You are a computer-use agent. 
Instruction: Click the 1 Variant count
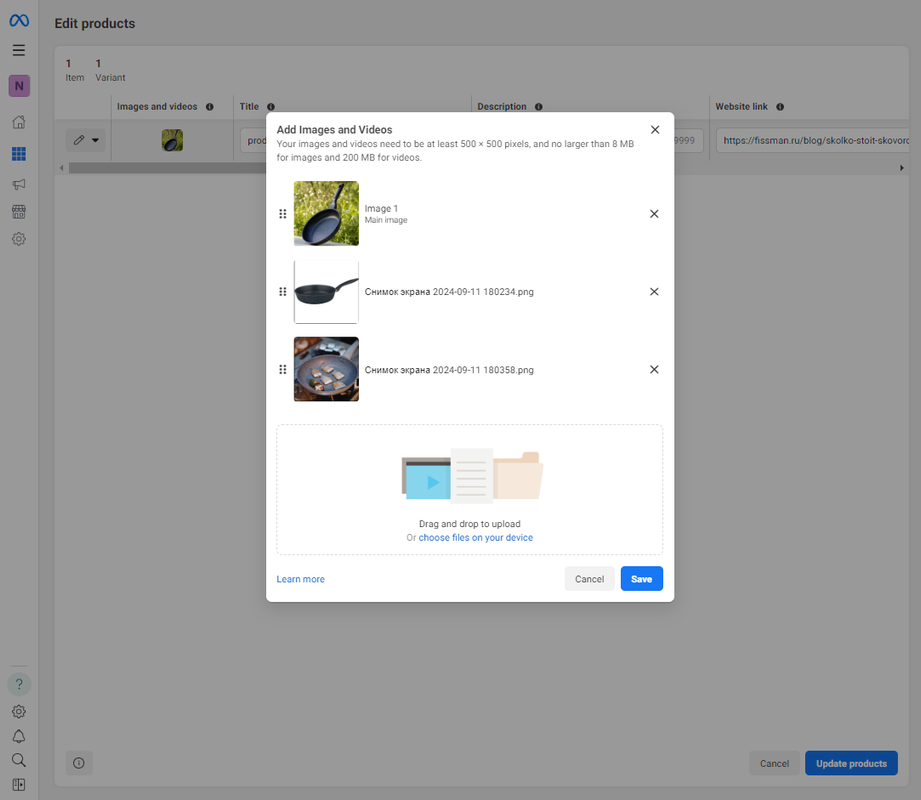tap(110, 70)
